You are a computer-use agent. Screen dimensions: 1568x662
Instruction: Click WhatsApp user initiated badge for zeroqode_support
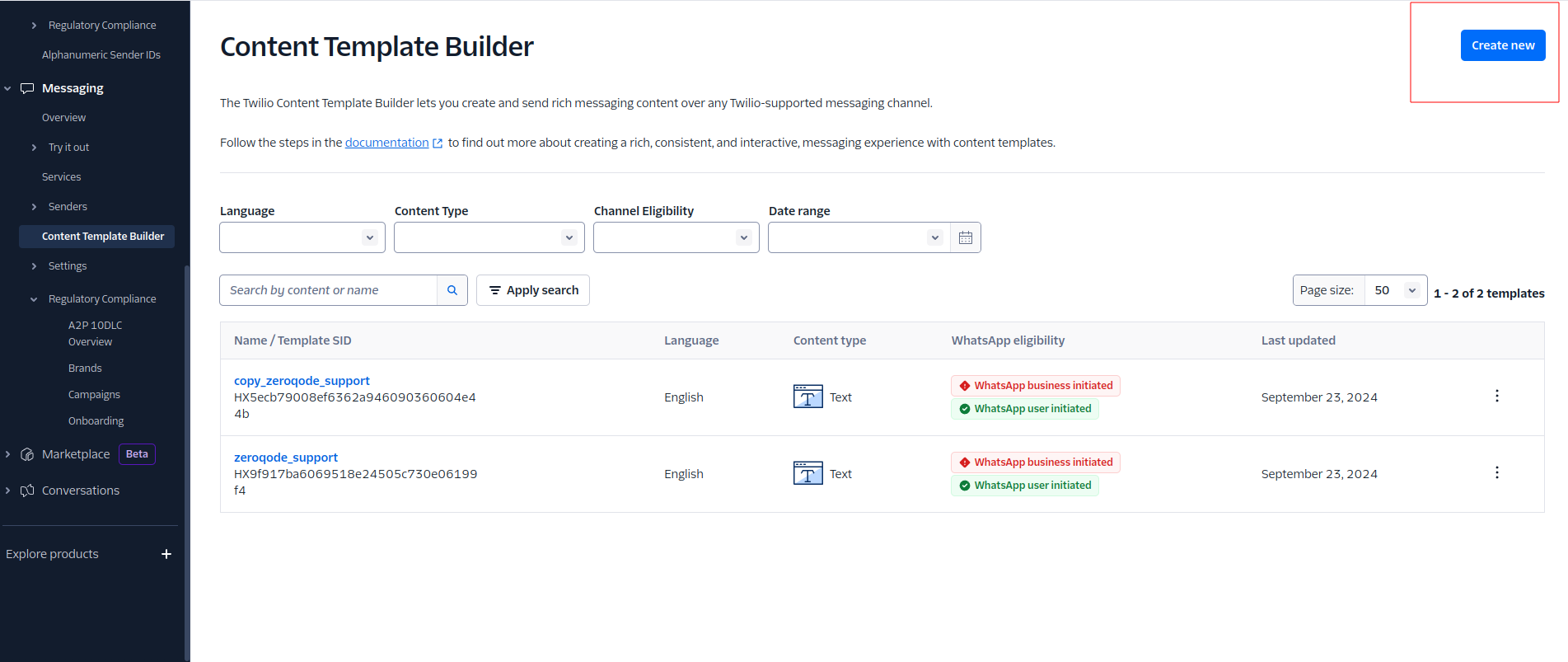tap(1025, 486)
